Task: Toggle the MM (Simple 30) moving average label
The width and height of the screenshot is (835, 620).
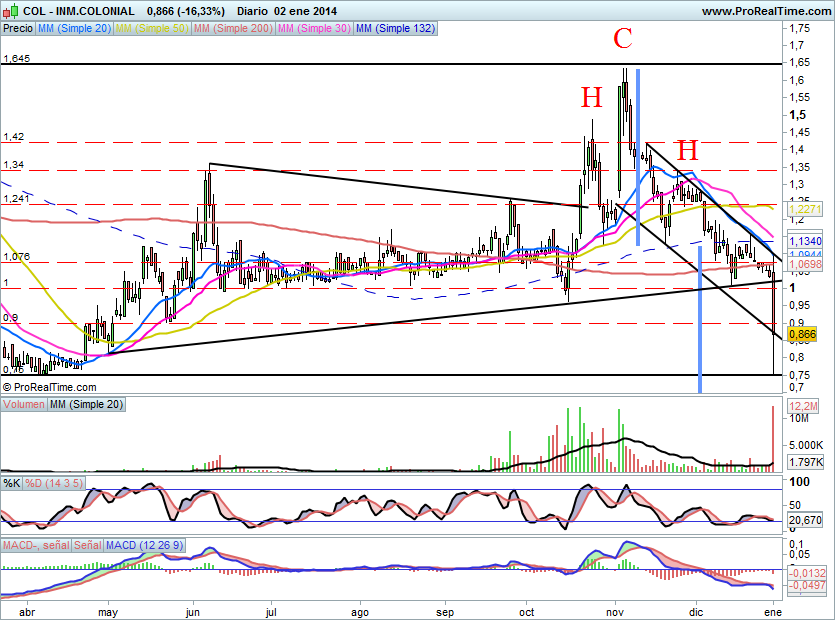Action: coord(313,29)
